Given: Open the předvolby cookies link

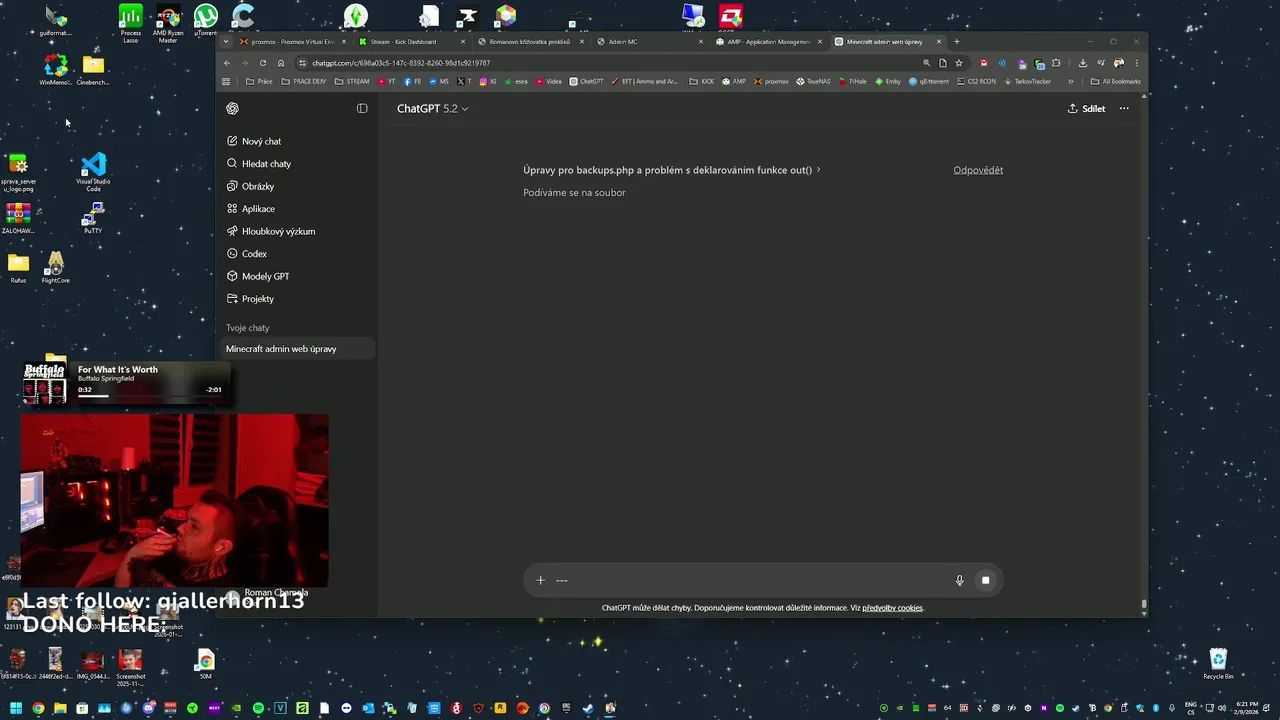Looking at the screenshot, I should pos(892,608).
